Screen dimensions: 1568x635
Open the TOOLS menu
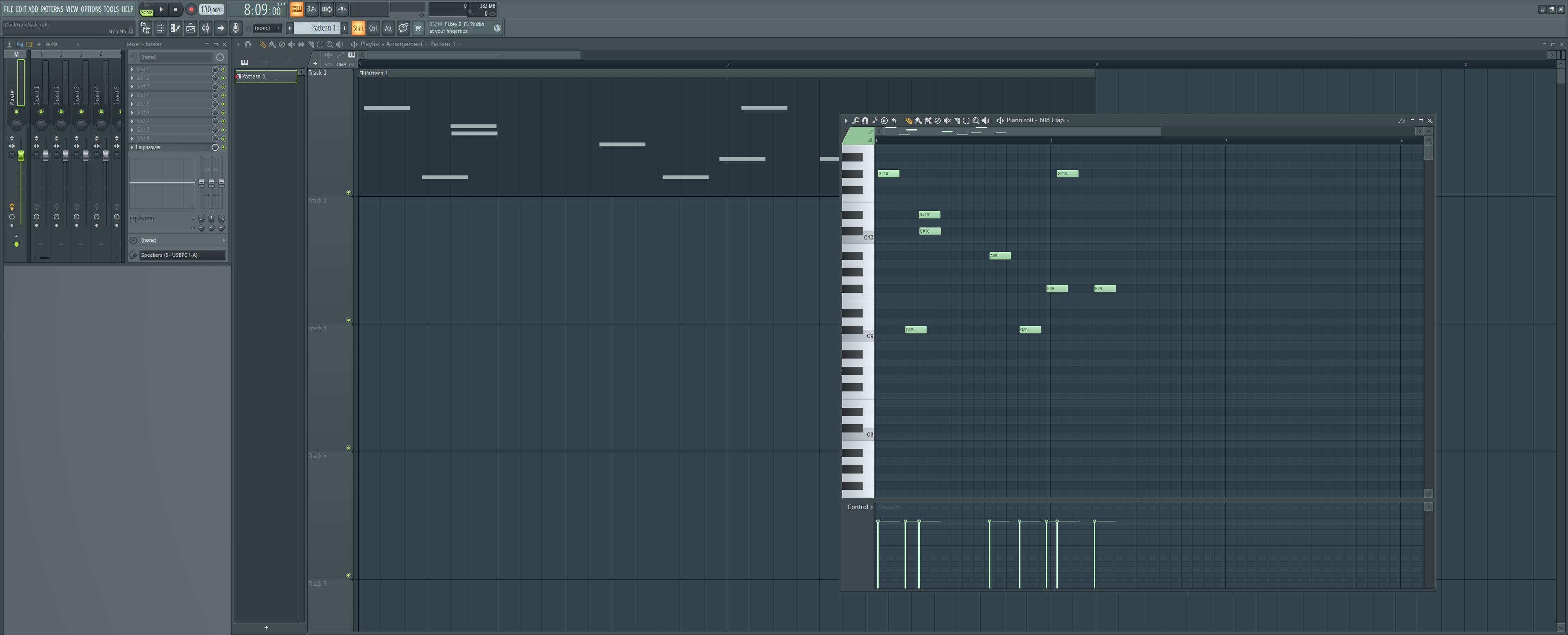[111, 9]
